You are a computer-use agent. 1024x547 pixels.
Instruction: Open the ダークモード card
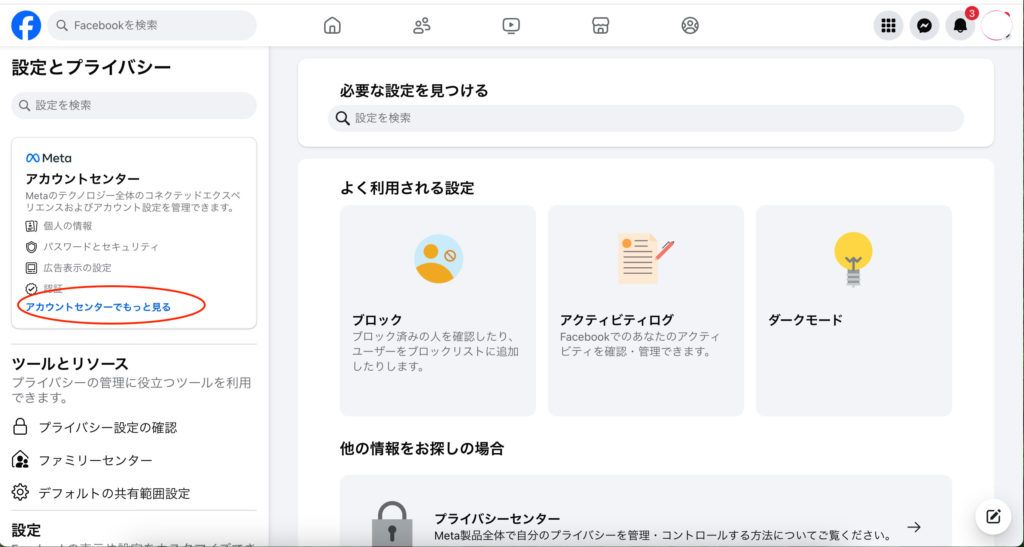pos(854,310)
